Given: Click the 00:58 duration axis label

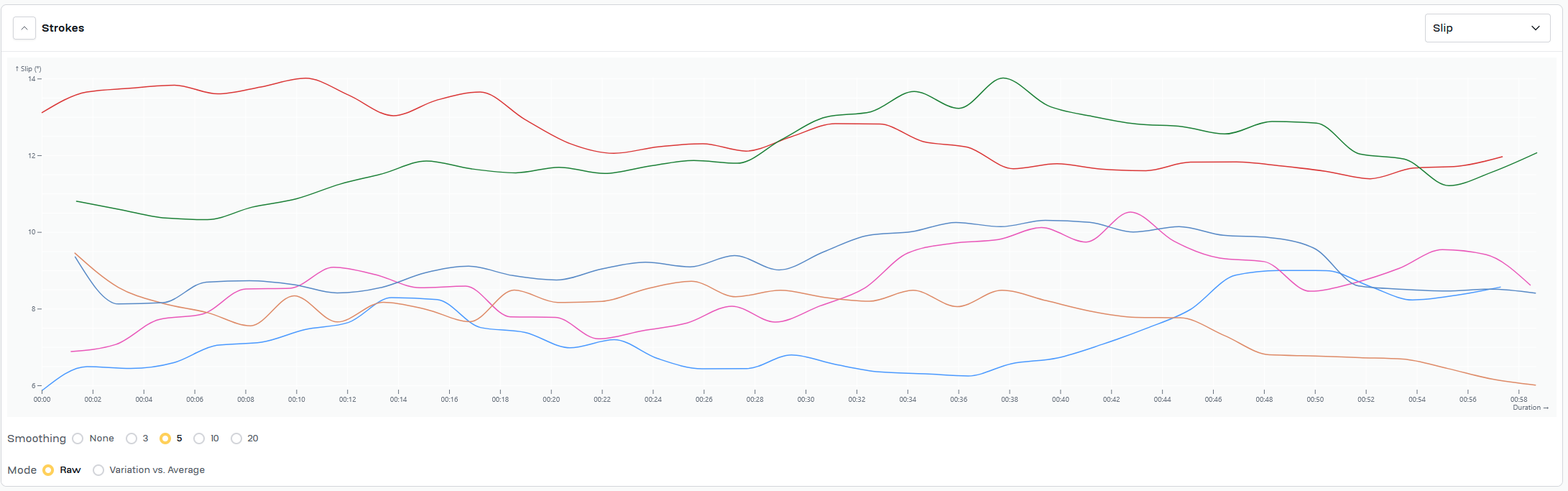Looking at the screenshot, I should (1518, 399).
